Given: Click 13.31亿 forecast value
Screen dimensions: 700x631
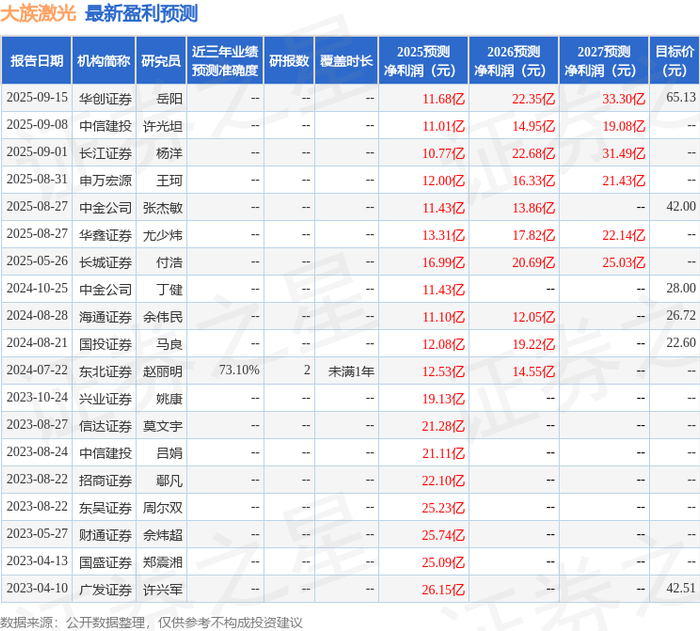Looking at the screenshot, I should (x=443, y=235).
